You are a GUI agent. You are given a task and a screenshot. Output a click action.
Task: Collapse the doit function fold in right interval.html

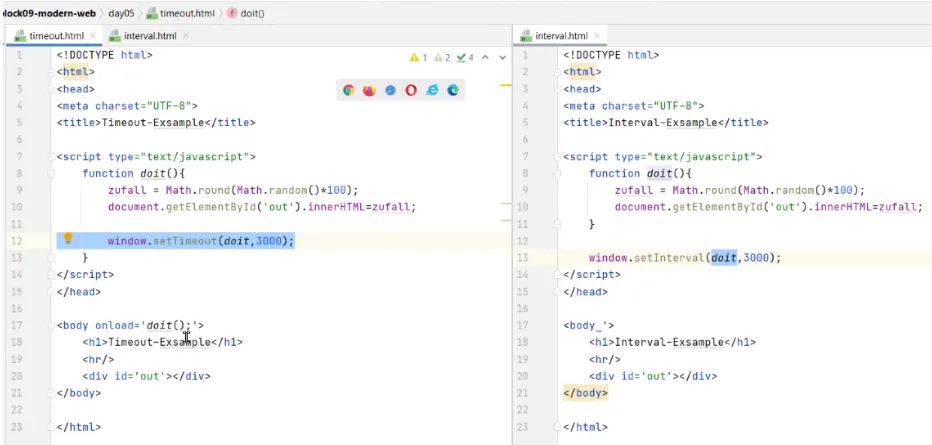pos(558,173)
